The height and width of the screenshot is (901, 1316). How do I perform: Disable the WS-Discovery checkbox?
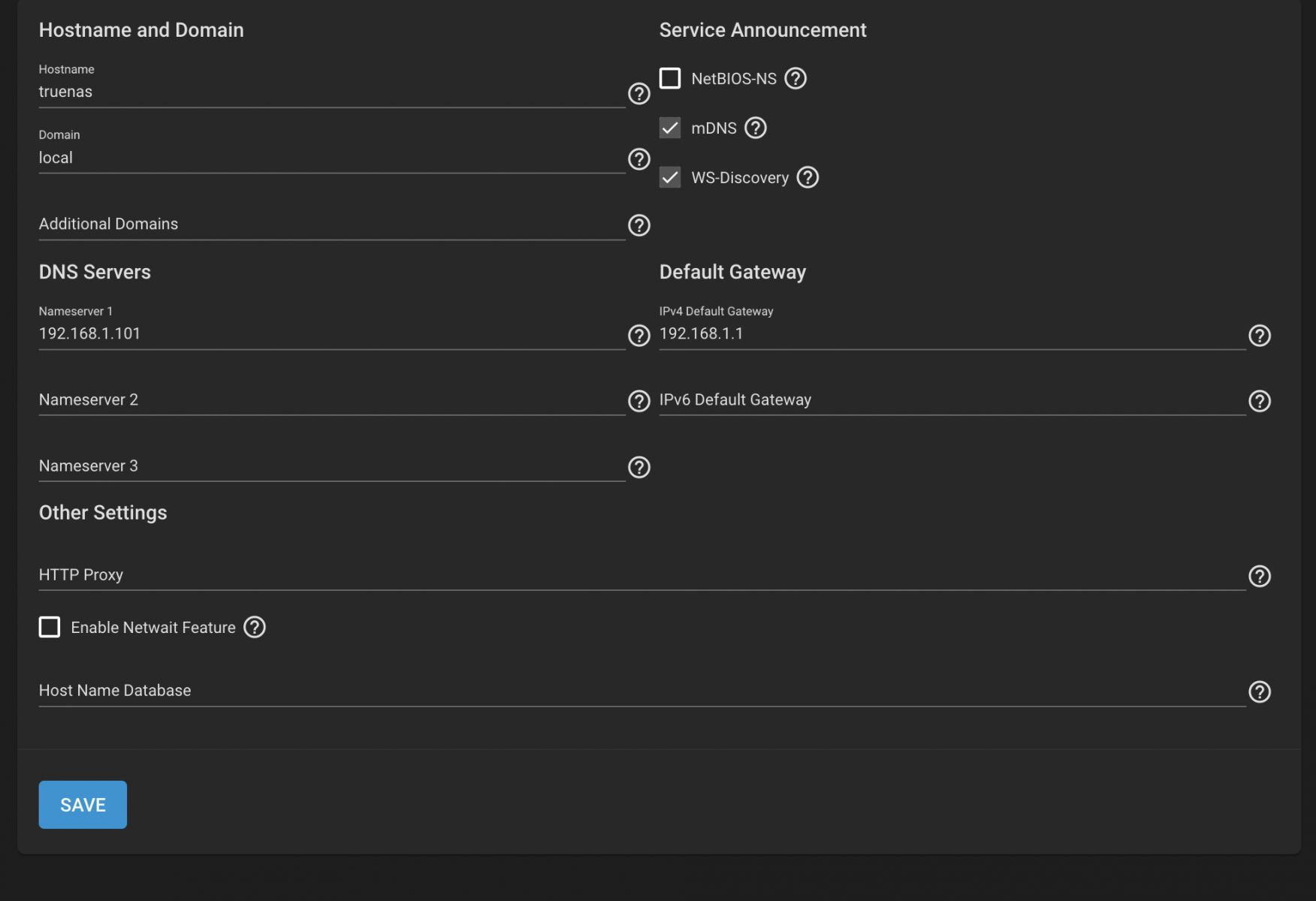tap(670, 178)
